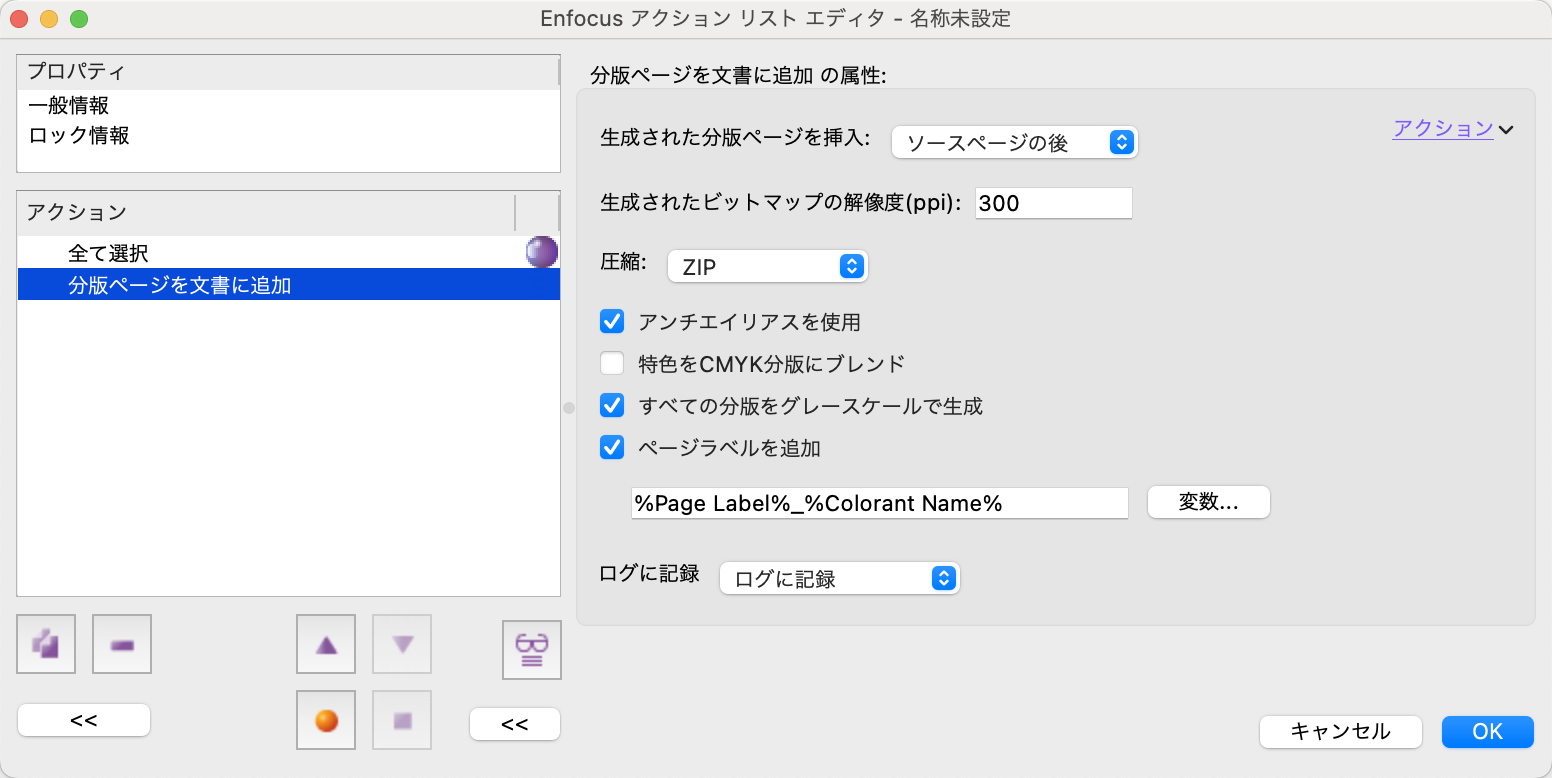
Task: Click the キャンセル button
Action: [x=1340, y=731]
